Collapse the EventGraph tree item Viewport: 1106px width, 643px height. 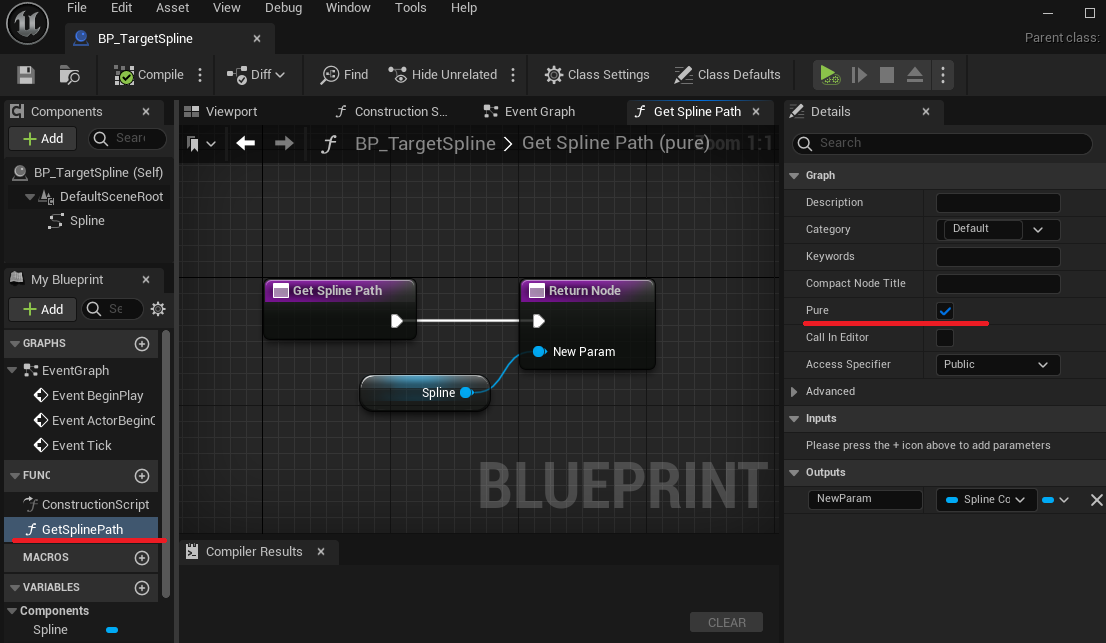point(12,370)
